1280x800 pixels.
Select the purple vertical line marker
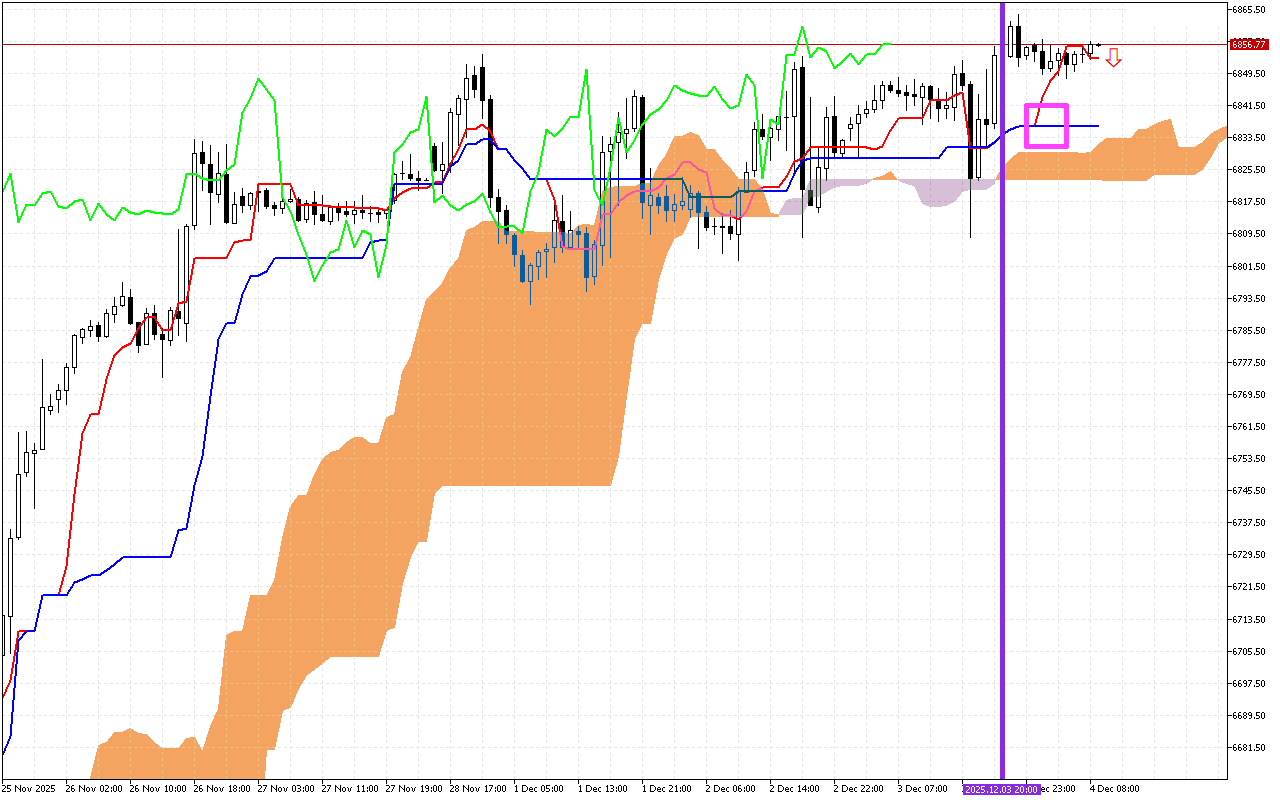[x=1002, y=400]
